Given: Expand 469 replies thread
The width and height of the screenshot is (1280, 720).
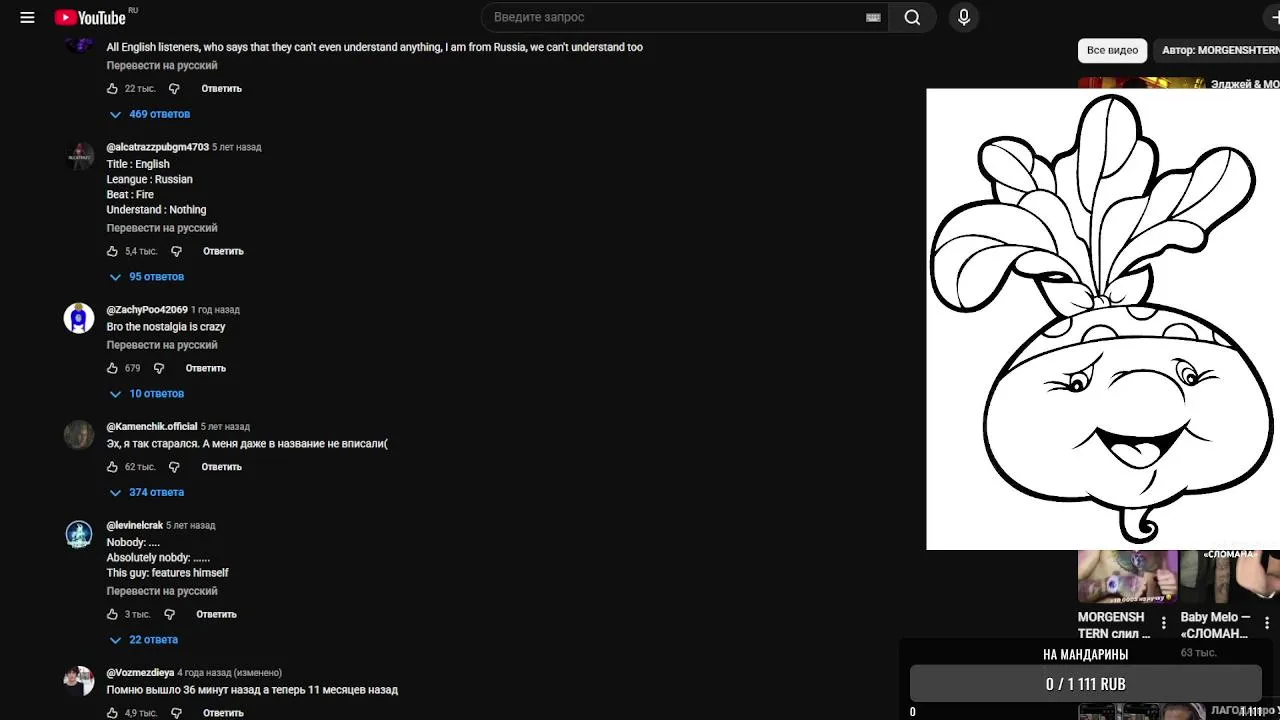Looking at the screenshot, I should (150, 114).
